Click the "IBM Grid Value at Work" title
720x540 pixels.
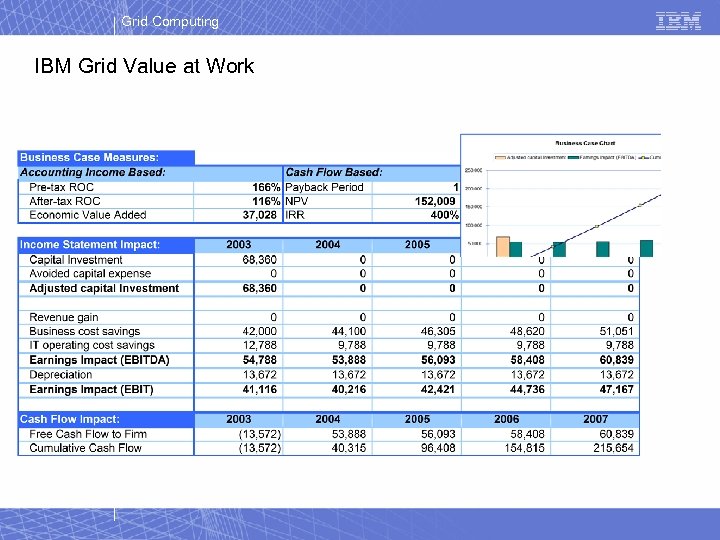[x=144, y=66]
